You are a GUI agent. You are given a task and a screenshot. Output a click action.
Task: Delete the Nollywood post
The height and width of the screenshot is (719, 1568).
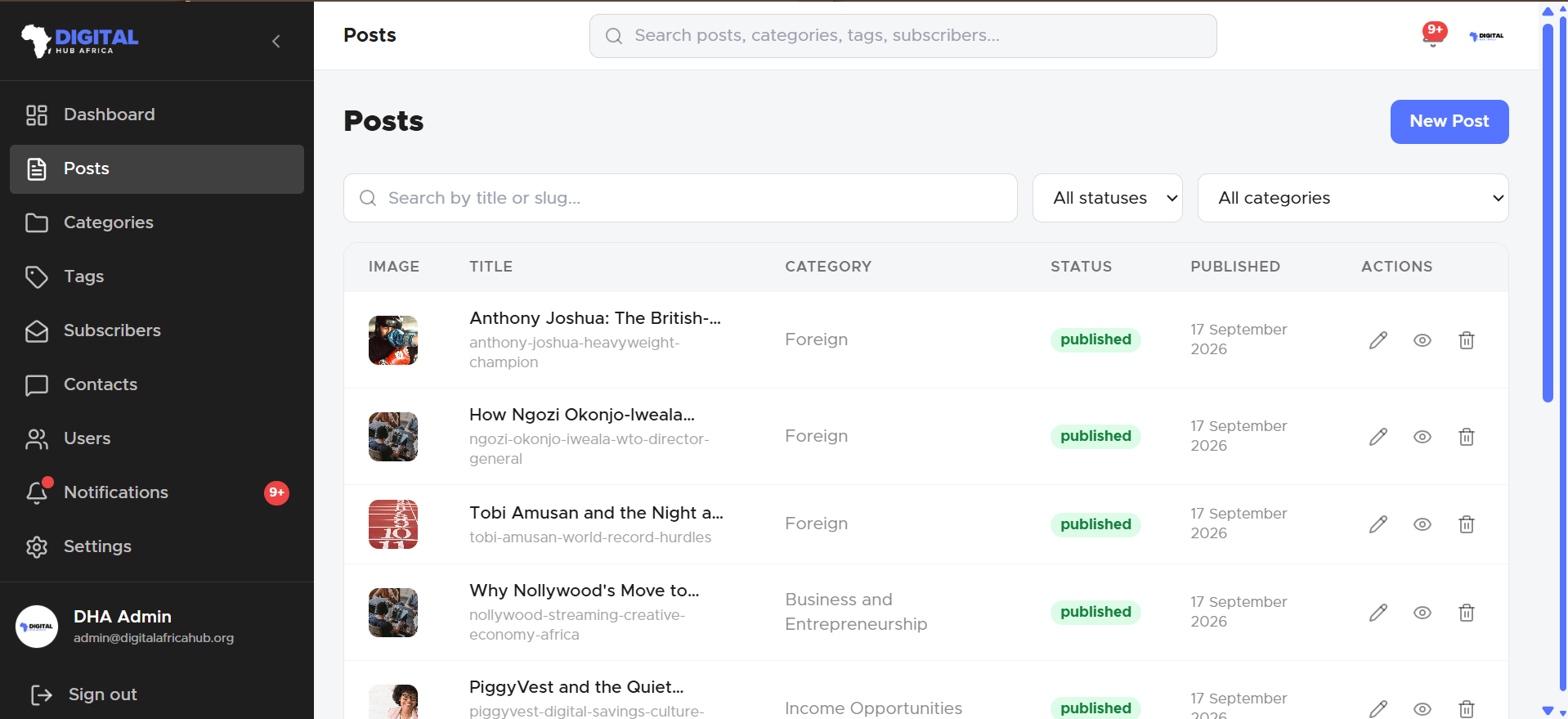coord(1467,613)
